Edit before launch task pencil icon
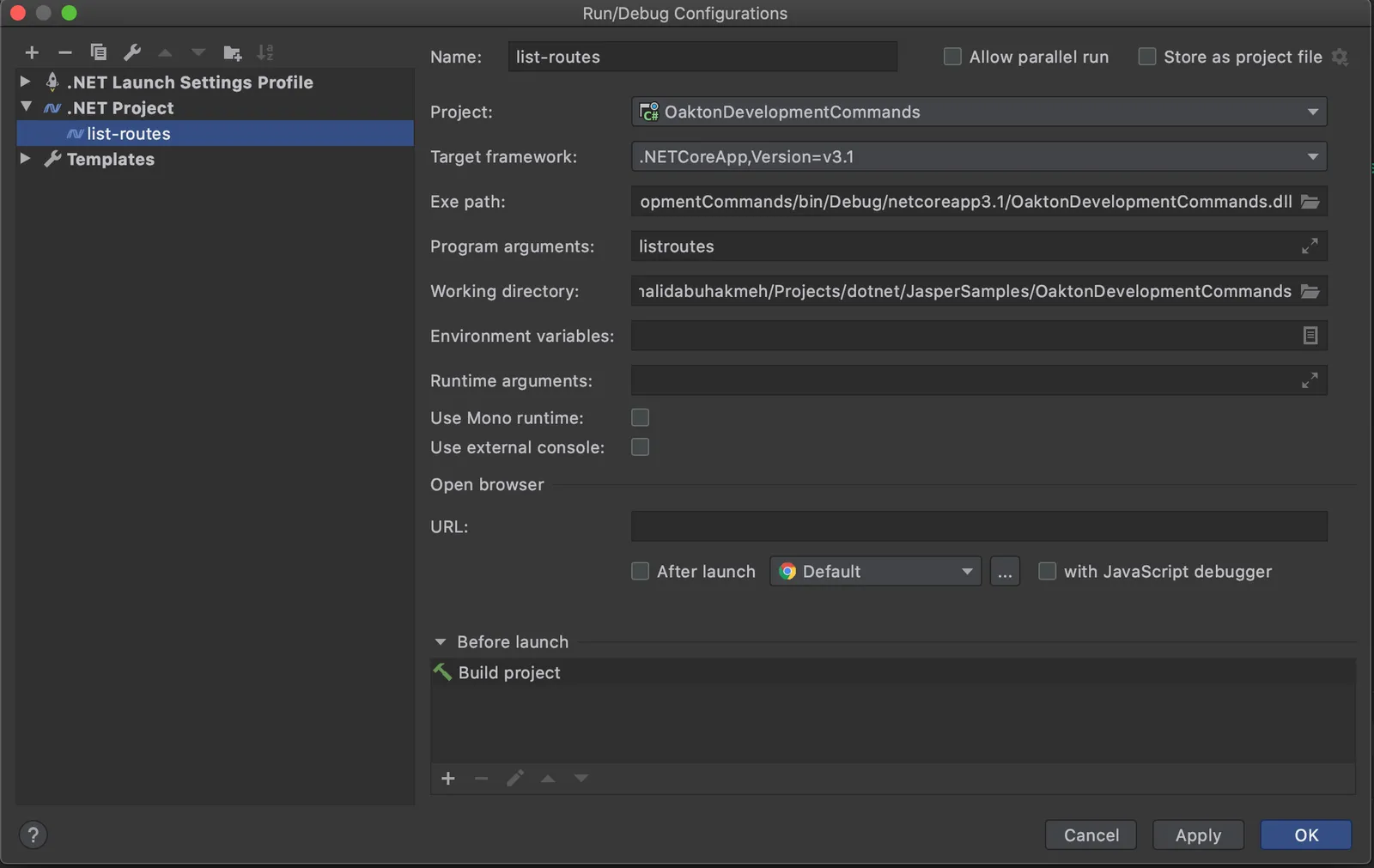This screenshot has width=1374, height=868. [515, 778]
